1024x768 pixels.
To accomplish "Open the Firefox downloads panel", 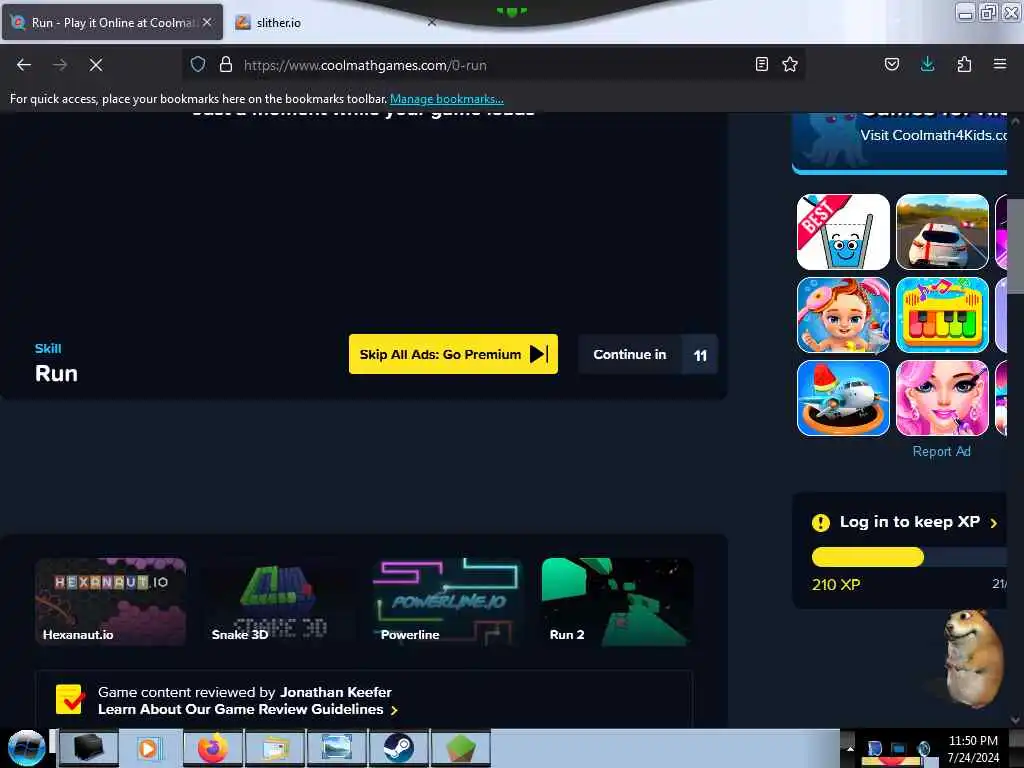I will 927,64.
